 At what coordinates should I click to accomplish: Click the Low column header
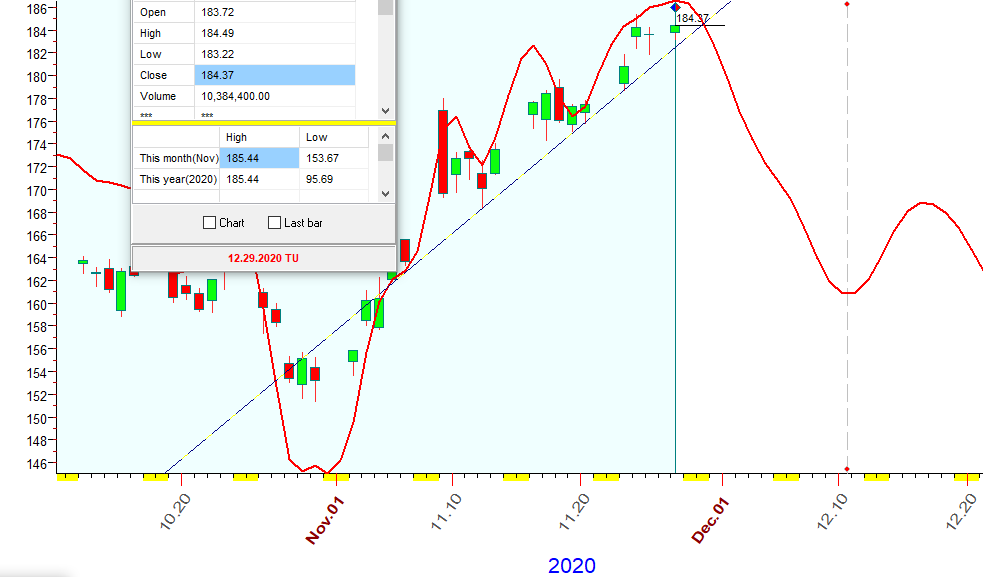point(316,137)
